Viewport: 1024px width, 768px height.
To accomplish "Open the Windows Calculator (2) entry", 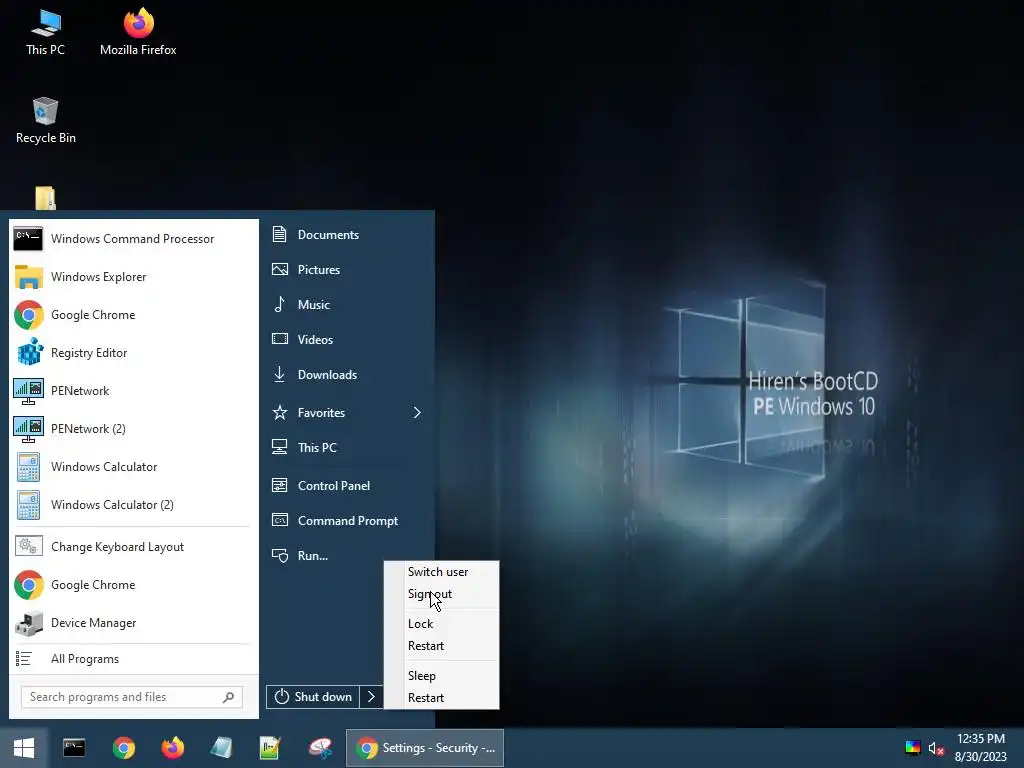I will (133, 504).
